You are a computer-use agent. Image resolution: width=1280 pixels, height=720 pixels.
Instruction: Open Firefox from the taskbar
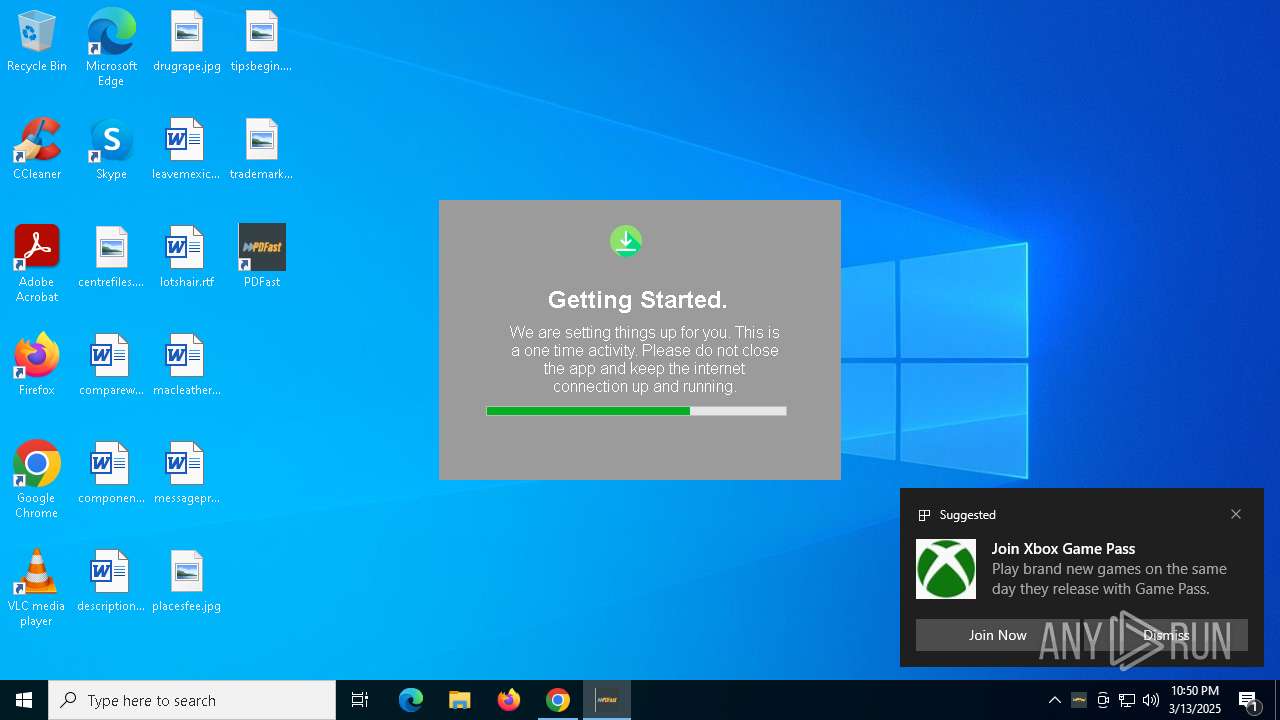tap(509, 700)
